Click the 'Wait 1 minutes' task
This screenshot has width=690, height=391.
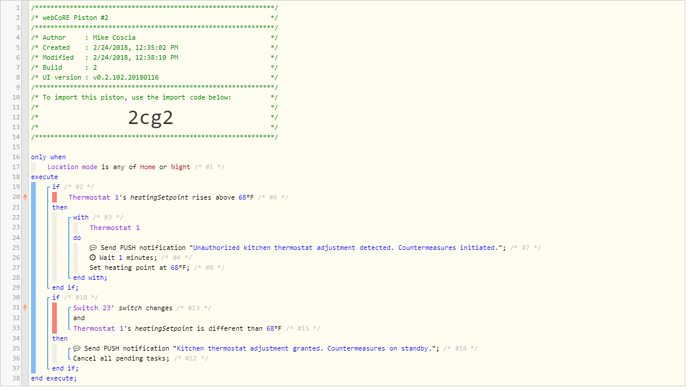coord(128,258)
